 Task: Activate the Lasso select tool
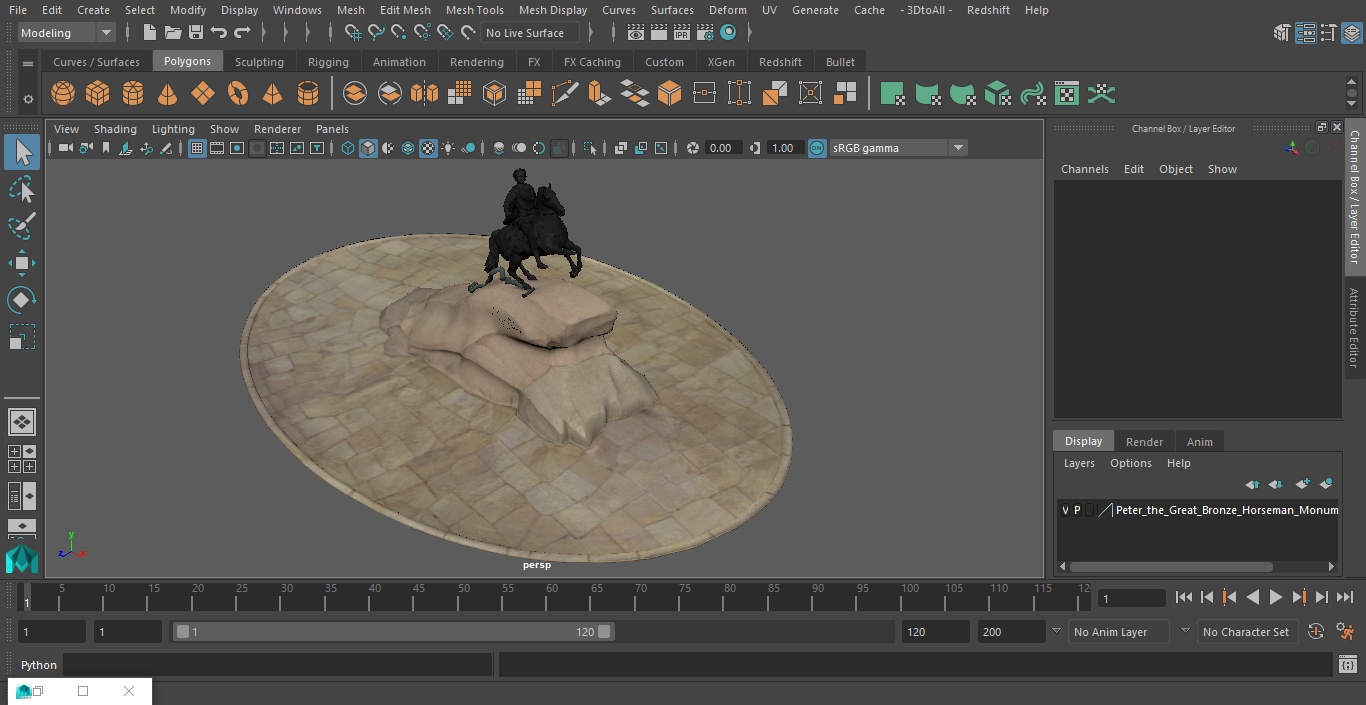click(x=22, y=189)
